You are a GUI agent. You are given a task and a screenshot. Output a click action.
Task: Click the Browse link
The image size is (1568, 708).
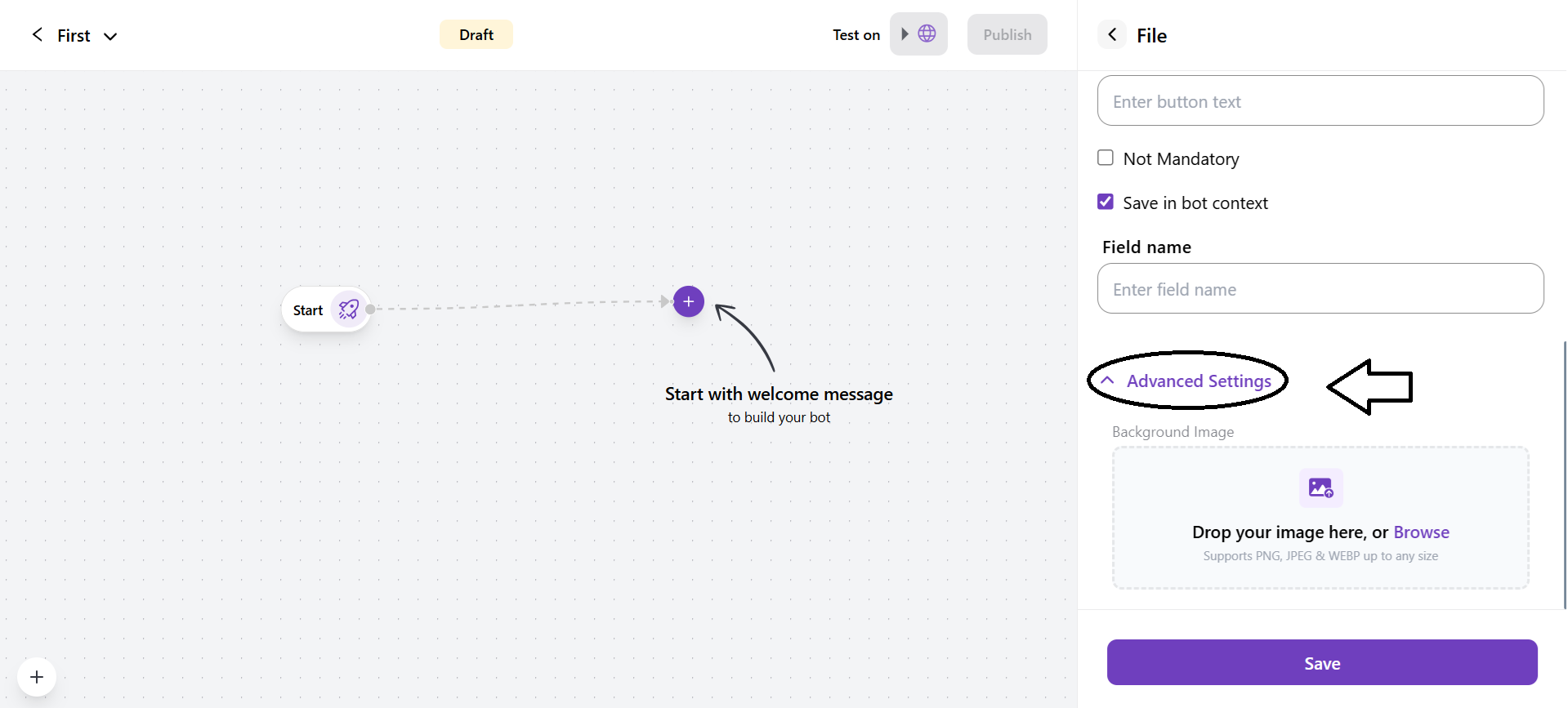[x=1421, y=532]
